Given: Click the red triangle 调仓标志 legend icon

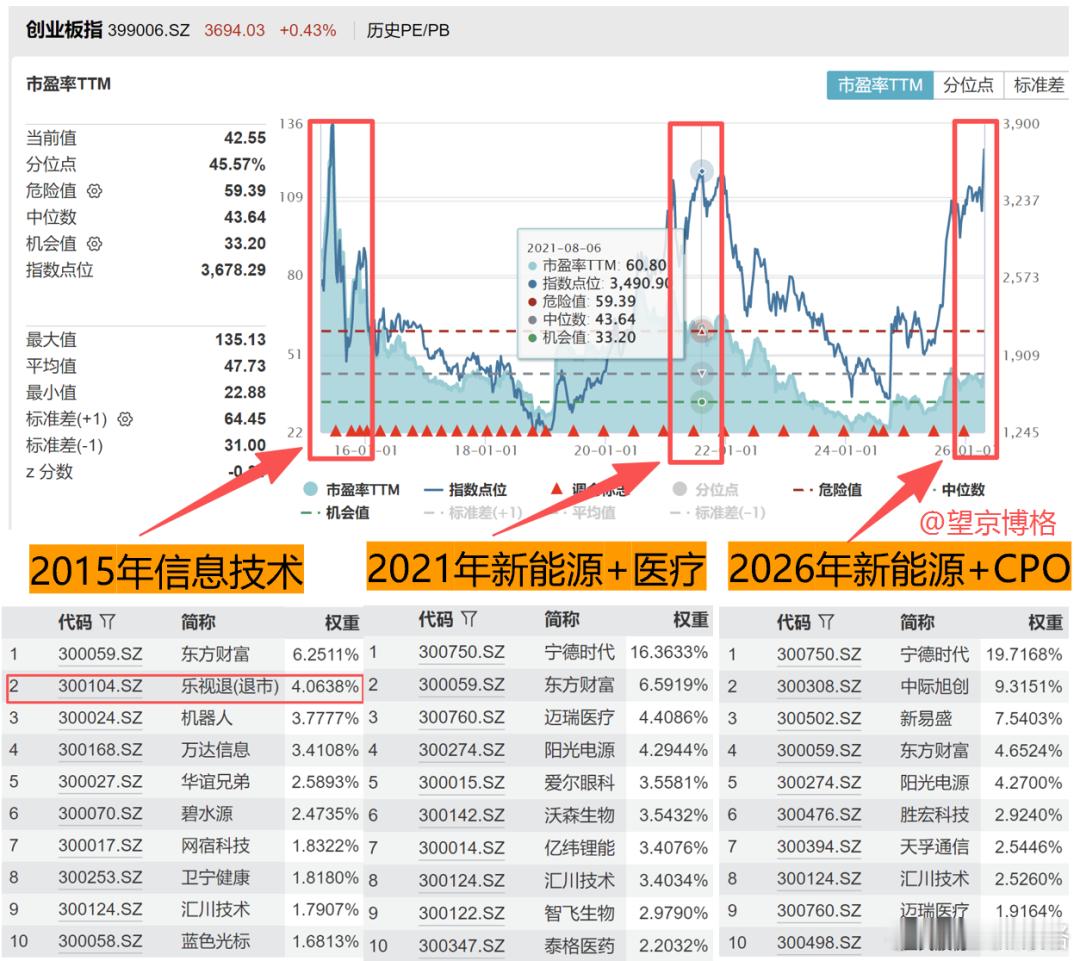Looking at the screenshot, I should point(556,487).
